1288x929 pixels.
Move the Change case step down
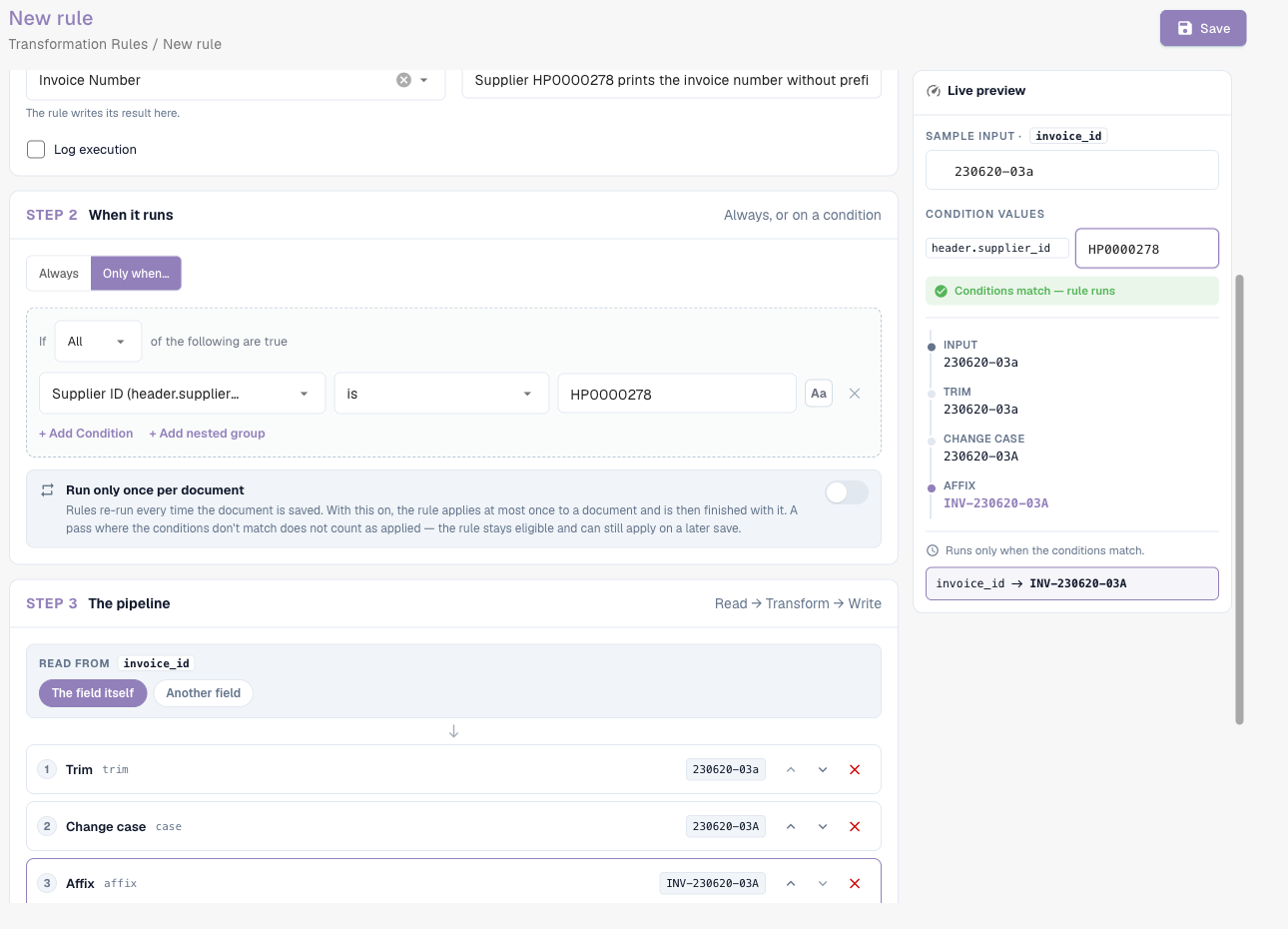click(823, 827)
